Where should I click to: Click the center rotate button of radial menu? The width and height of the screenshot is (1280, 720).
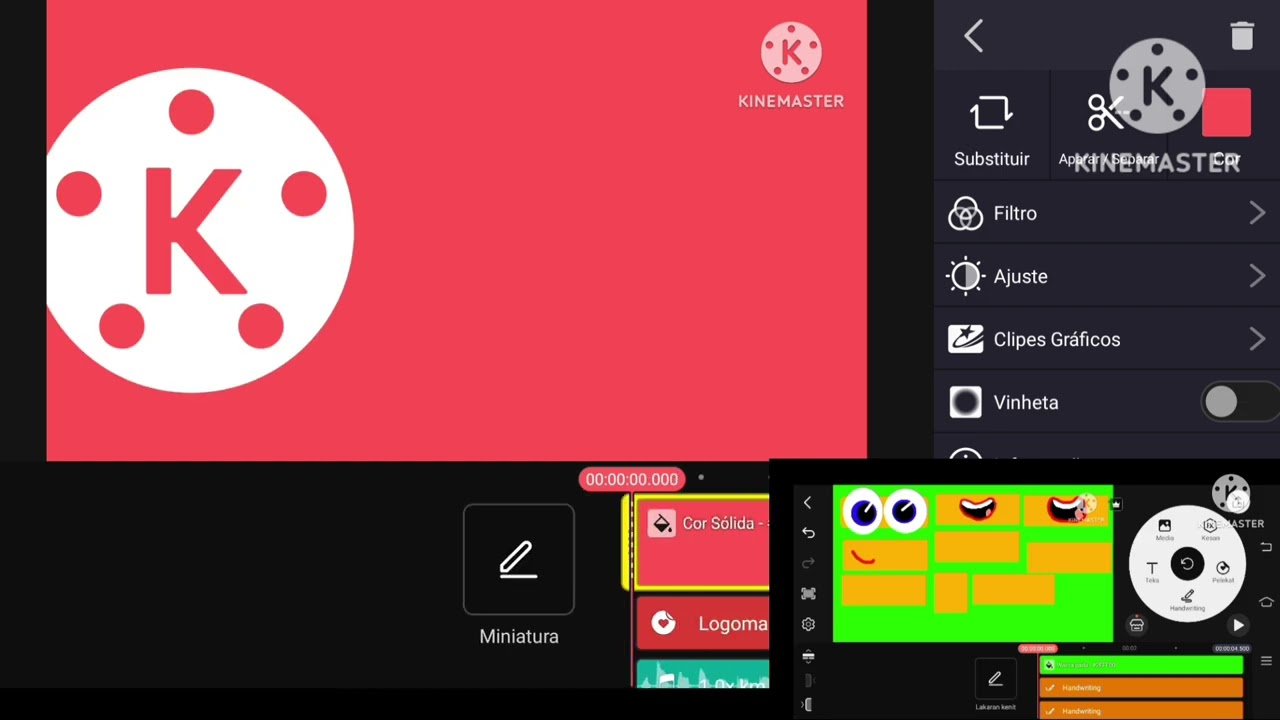click(x=1187, y=564)
